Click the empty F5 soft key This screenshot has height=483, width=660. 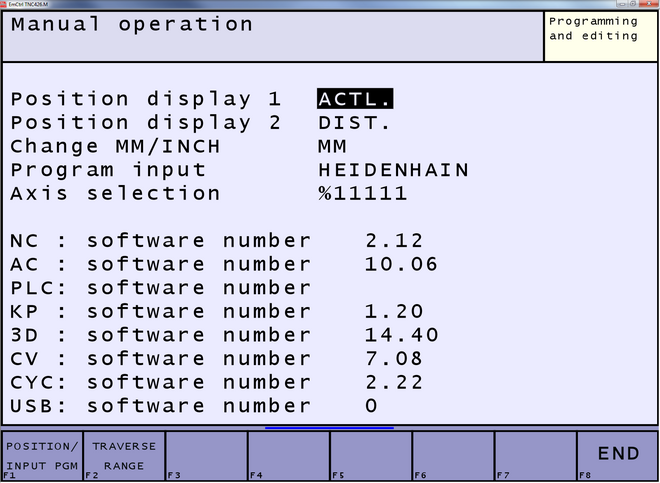371,456
